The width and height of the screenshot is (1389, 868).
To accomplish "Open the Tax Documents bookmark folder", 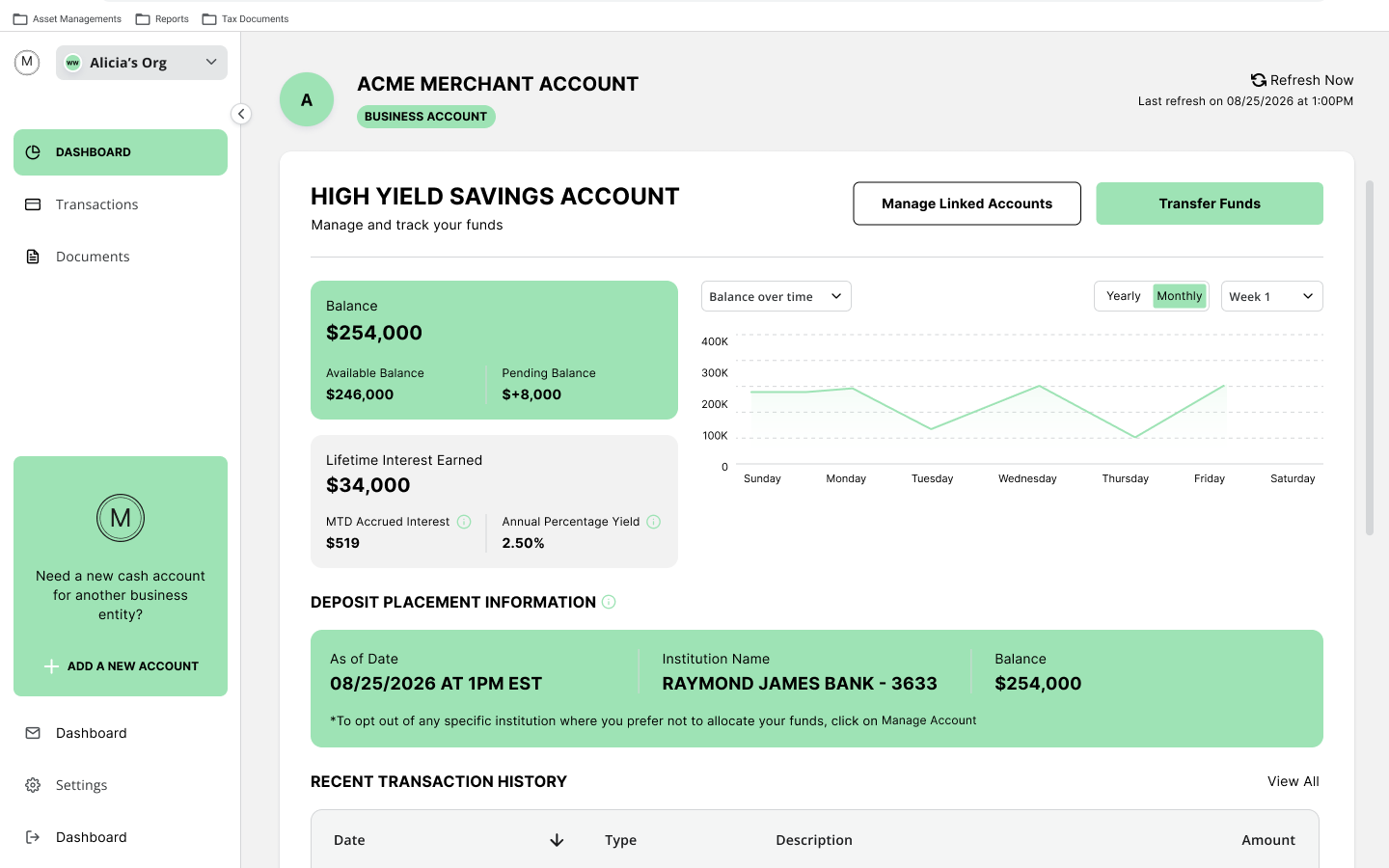I will coord(245,19).
